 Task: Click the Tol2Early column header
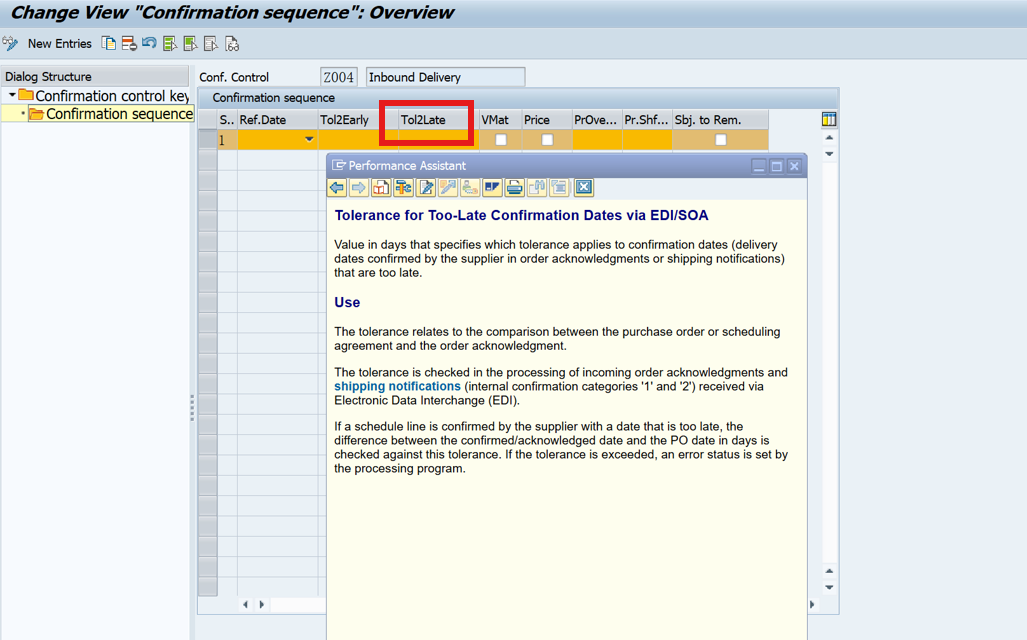358,120
